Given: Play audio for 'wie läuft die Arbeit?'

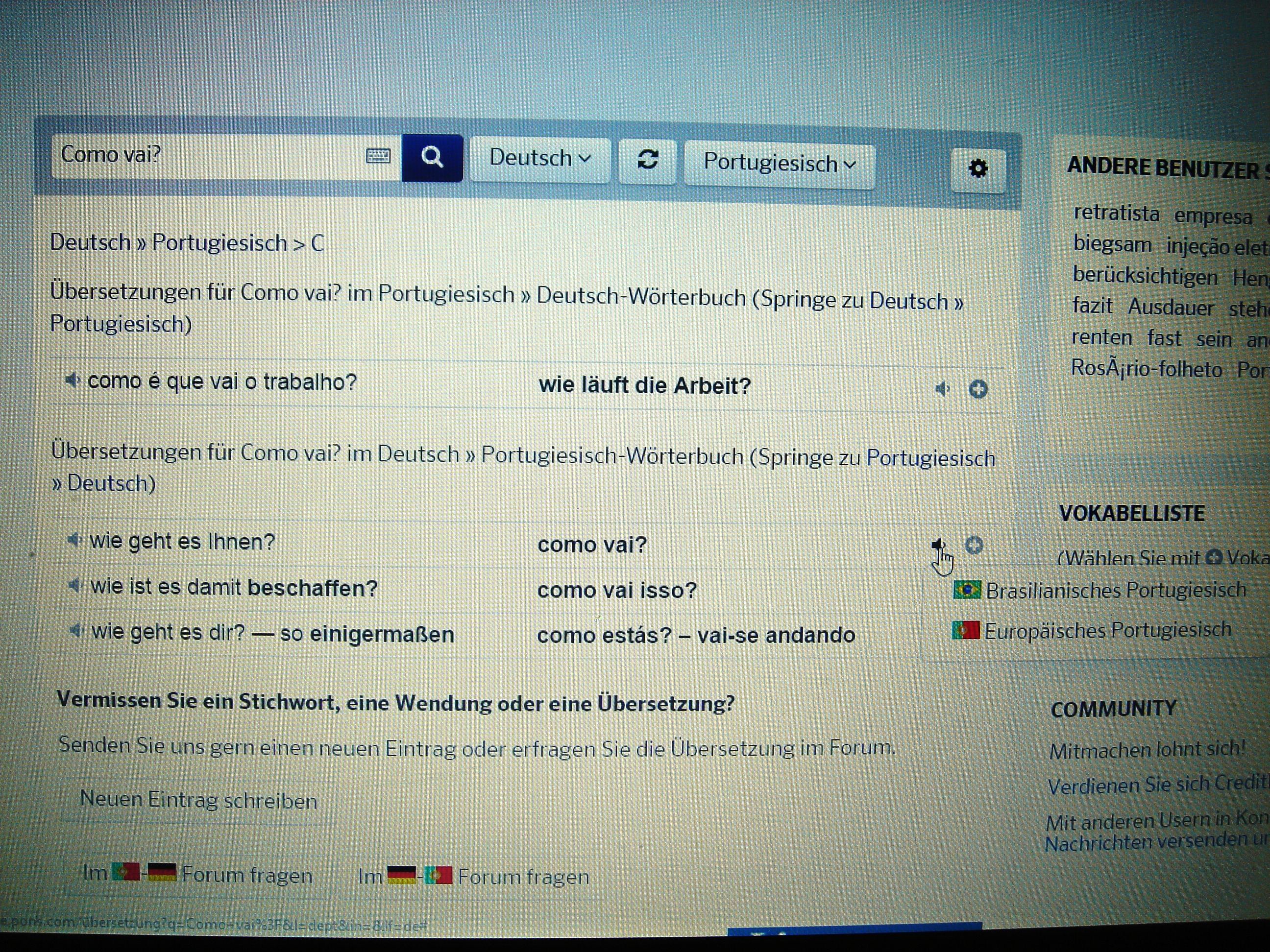Looking at the screenshot, I should [942, 389].
